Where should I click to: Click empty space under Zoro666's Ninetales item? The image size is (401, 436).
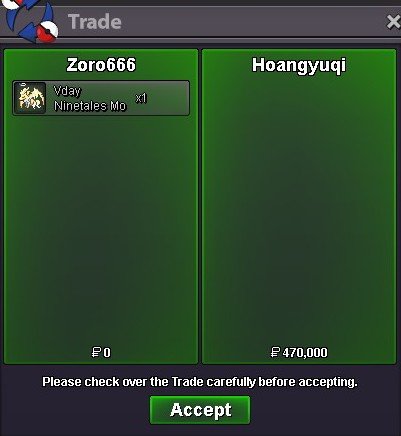coord(101,230)
